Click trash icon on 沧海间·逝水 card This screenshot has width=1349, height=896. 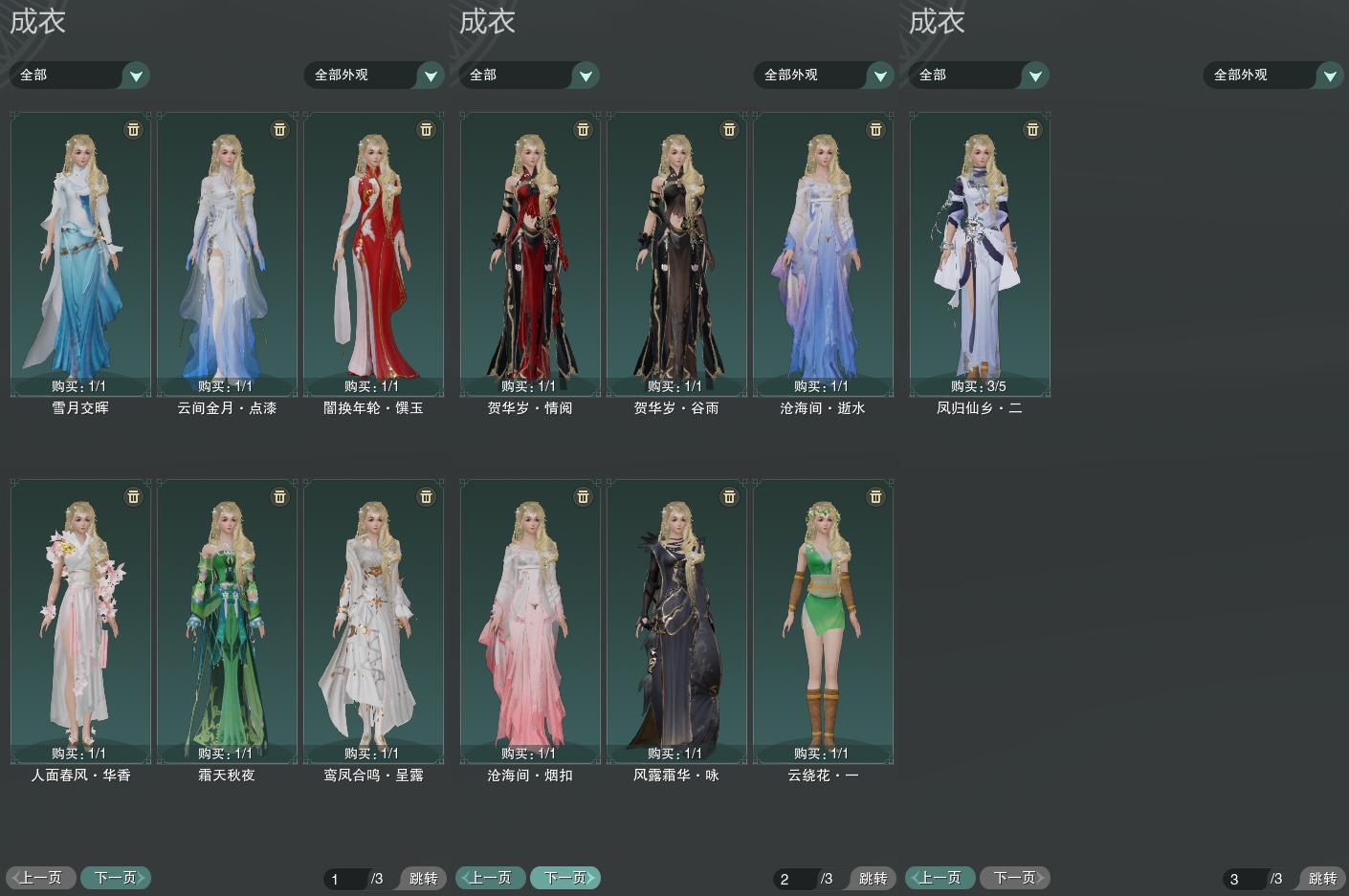(x=875, y=129)
